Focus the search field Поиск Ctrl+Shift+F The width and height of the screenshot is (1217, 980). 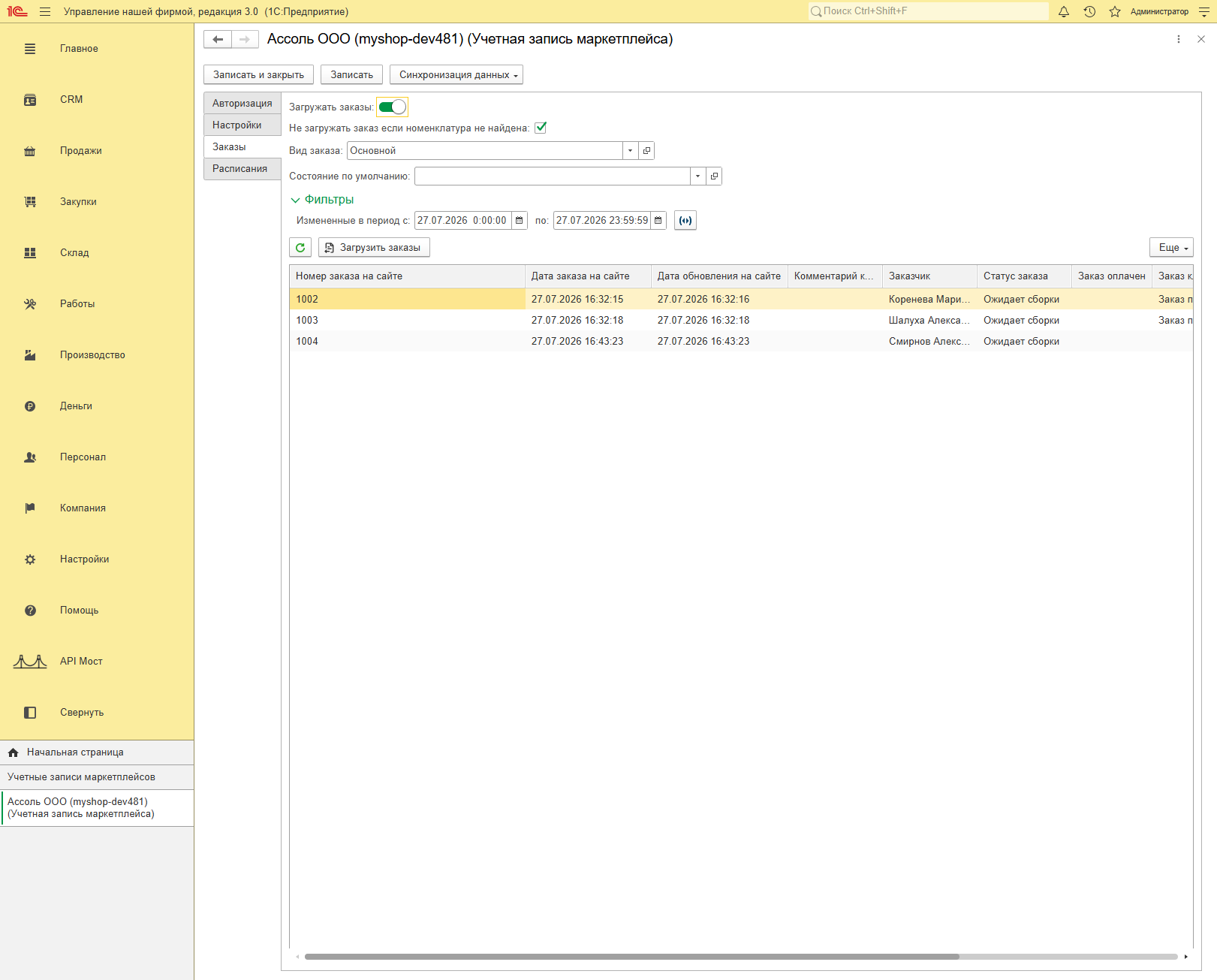[x=928, y=11]
